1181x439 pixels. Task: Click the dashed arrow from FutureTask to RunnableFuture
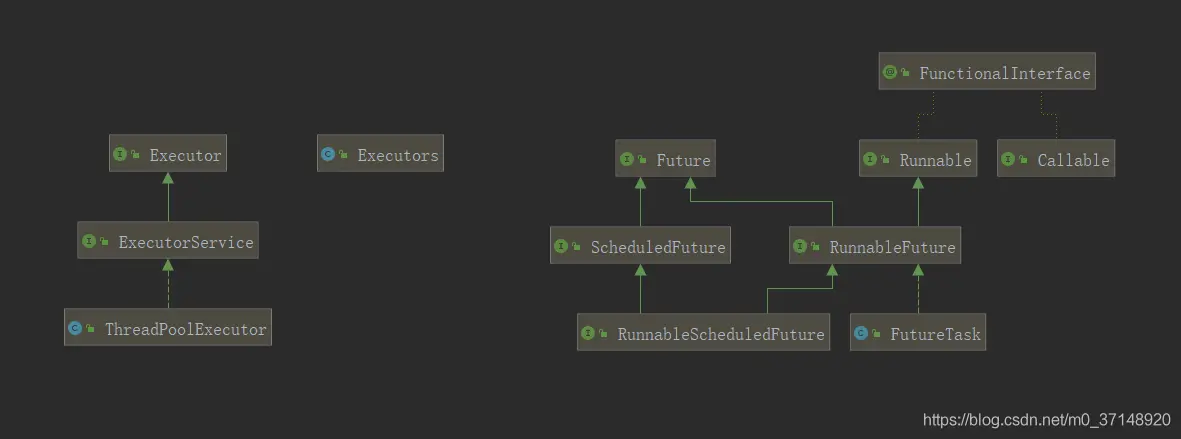(x=918, y=289)
